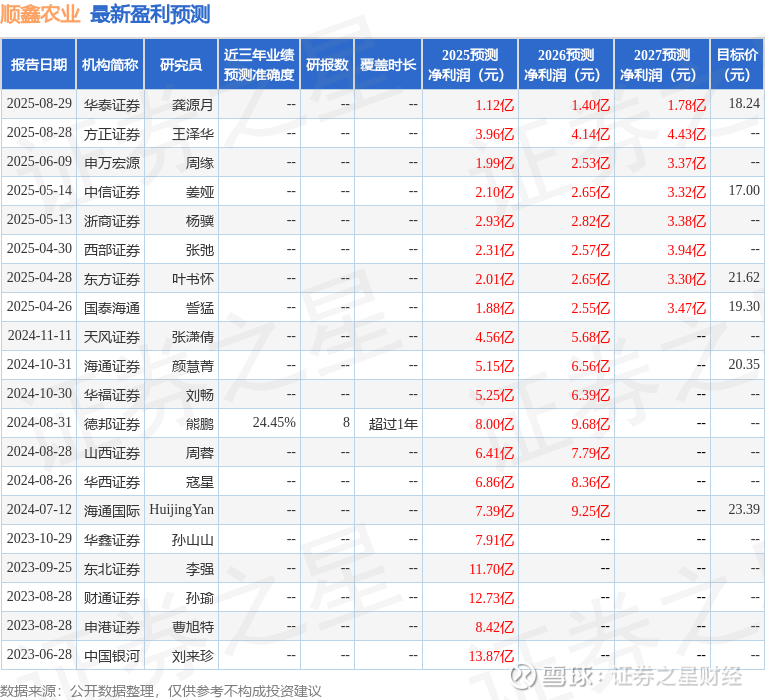Click the target price 19.30
This screenshot has width=765, height=700.
(x=744, y=306)
